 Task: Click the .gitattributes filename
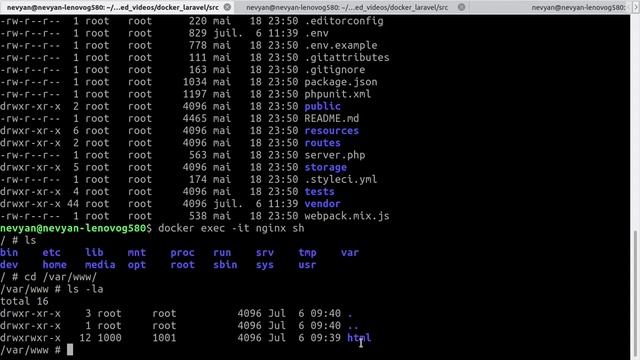click(347, 57)
